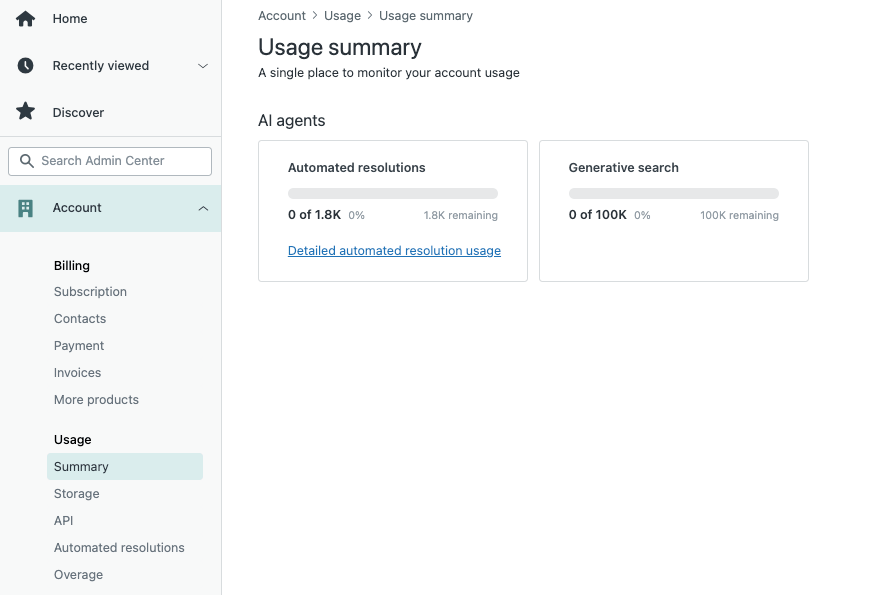The height and width of the screenshot is (595, 875).
Task: Collapse the Account section using its chevron
Action: pyautogui.click(x=203, y=208)
